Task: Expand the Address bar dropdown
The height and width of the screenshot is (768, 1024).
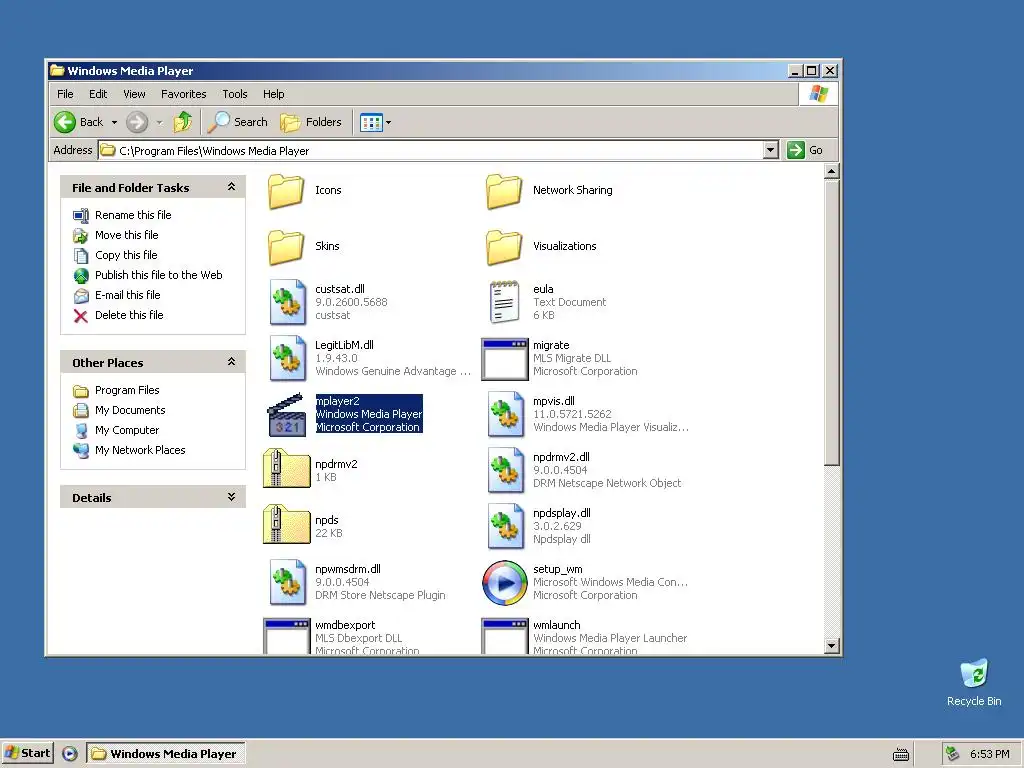Action: [771, 150]
